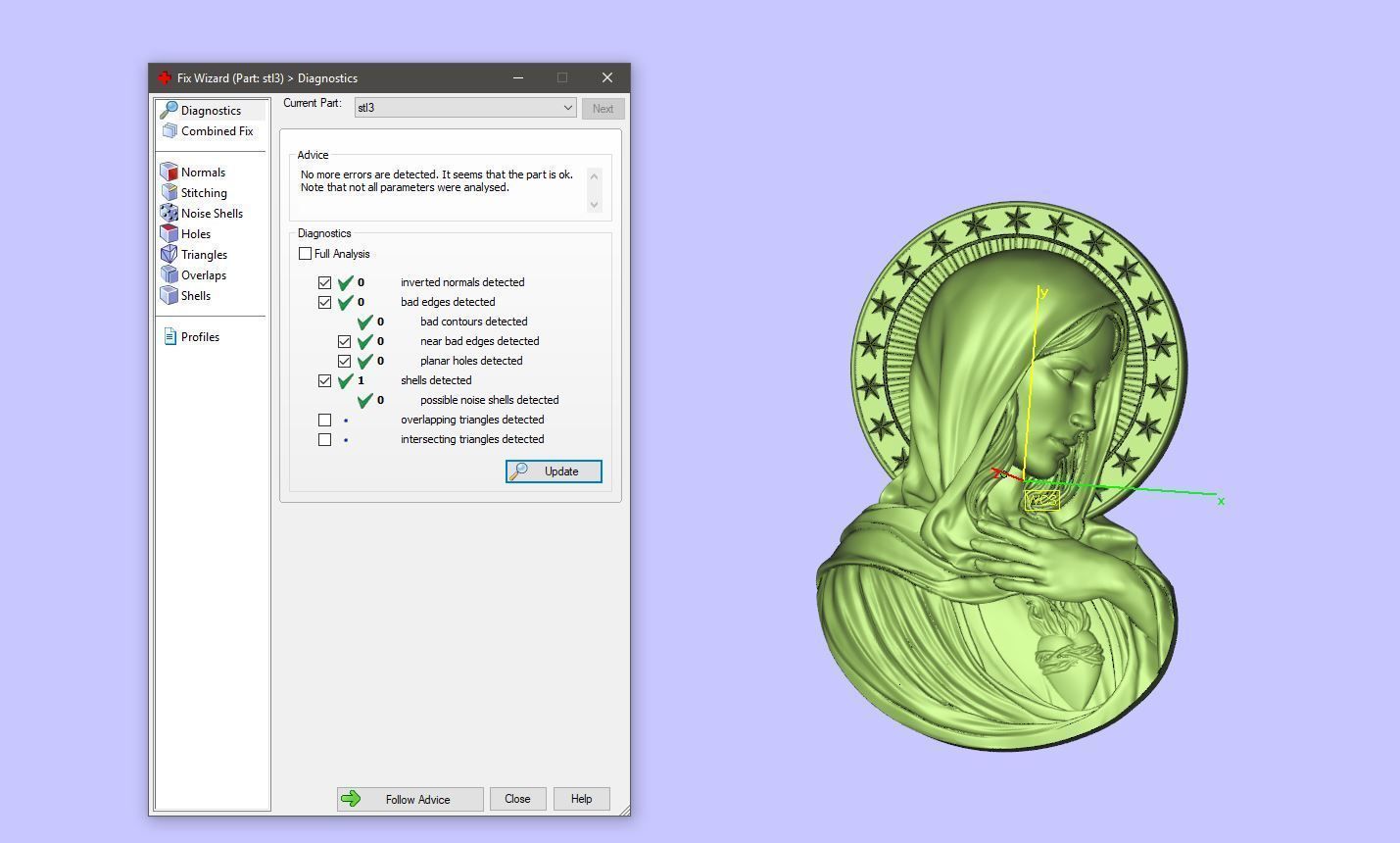The image size is (1400, 843).
Task: Untick planar holes detected checkbox
Action: [344, 361]
